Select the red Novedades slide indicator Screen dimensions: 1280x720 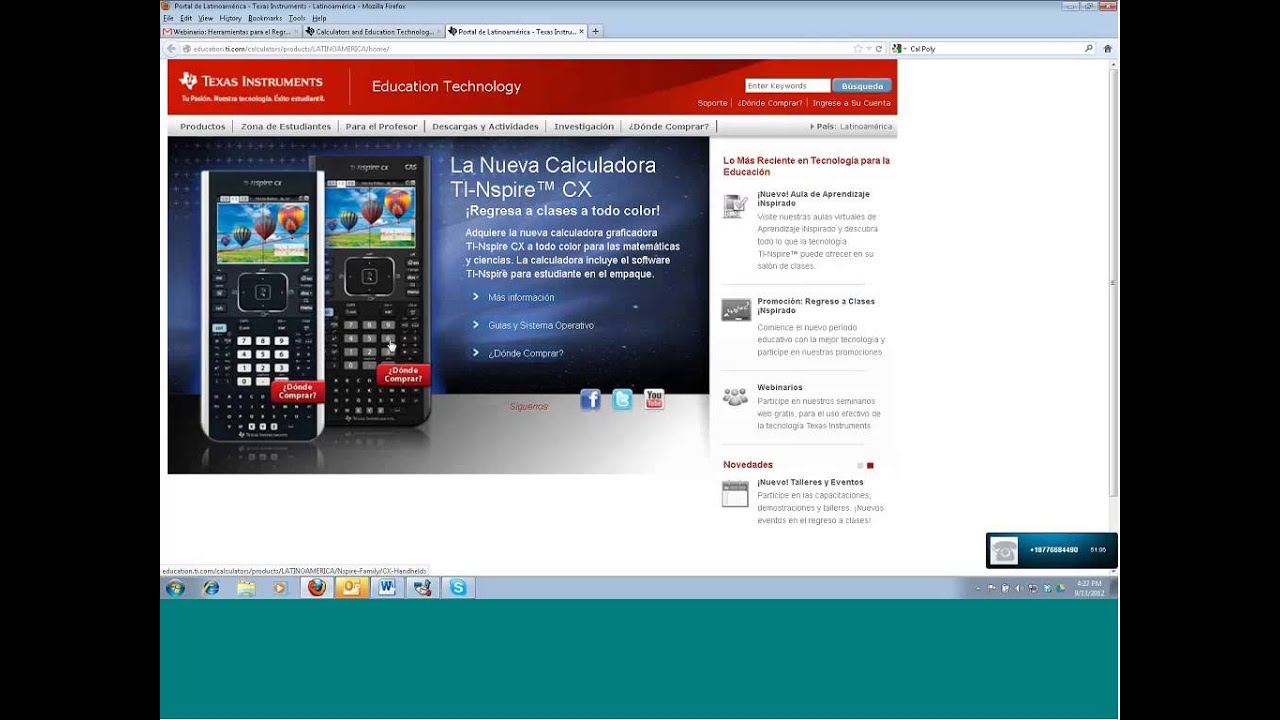870,466
